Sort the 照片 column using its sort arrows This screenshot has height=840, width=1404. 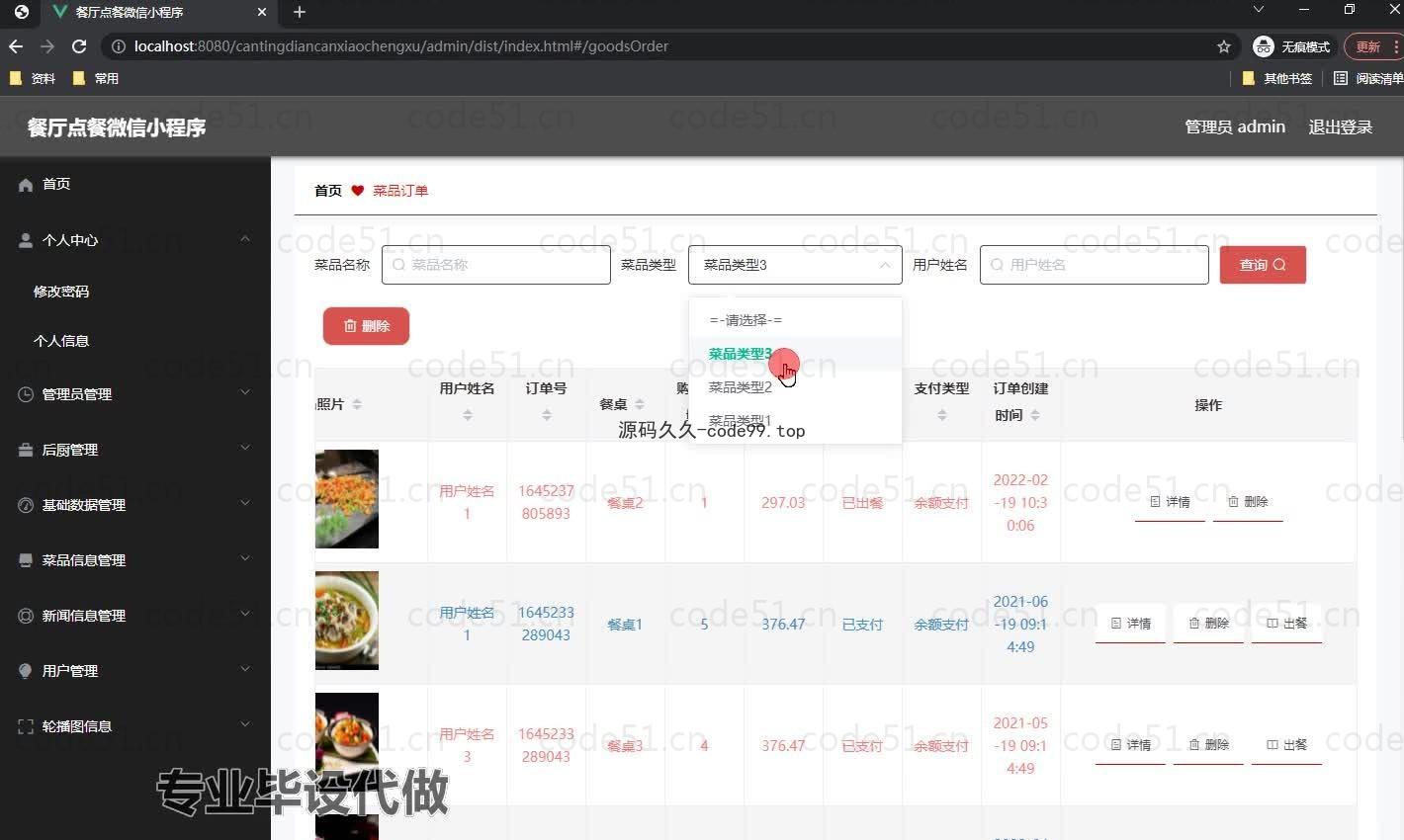point(357,404)
